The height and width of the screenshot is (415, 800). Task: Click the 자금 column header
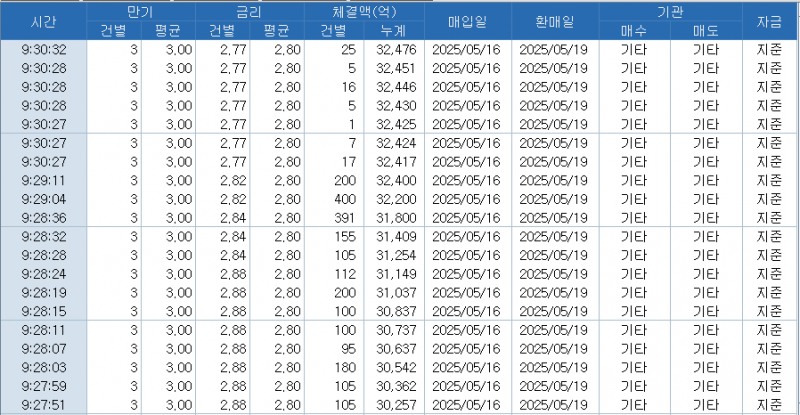769,21
